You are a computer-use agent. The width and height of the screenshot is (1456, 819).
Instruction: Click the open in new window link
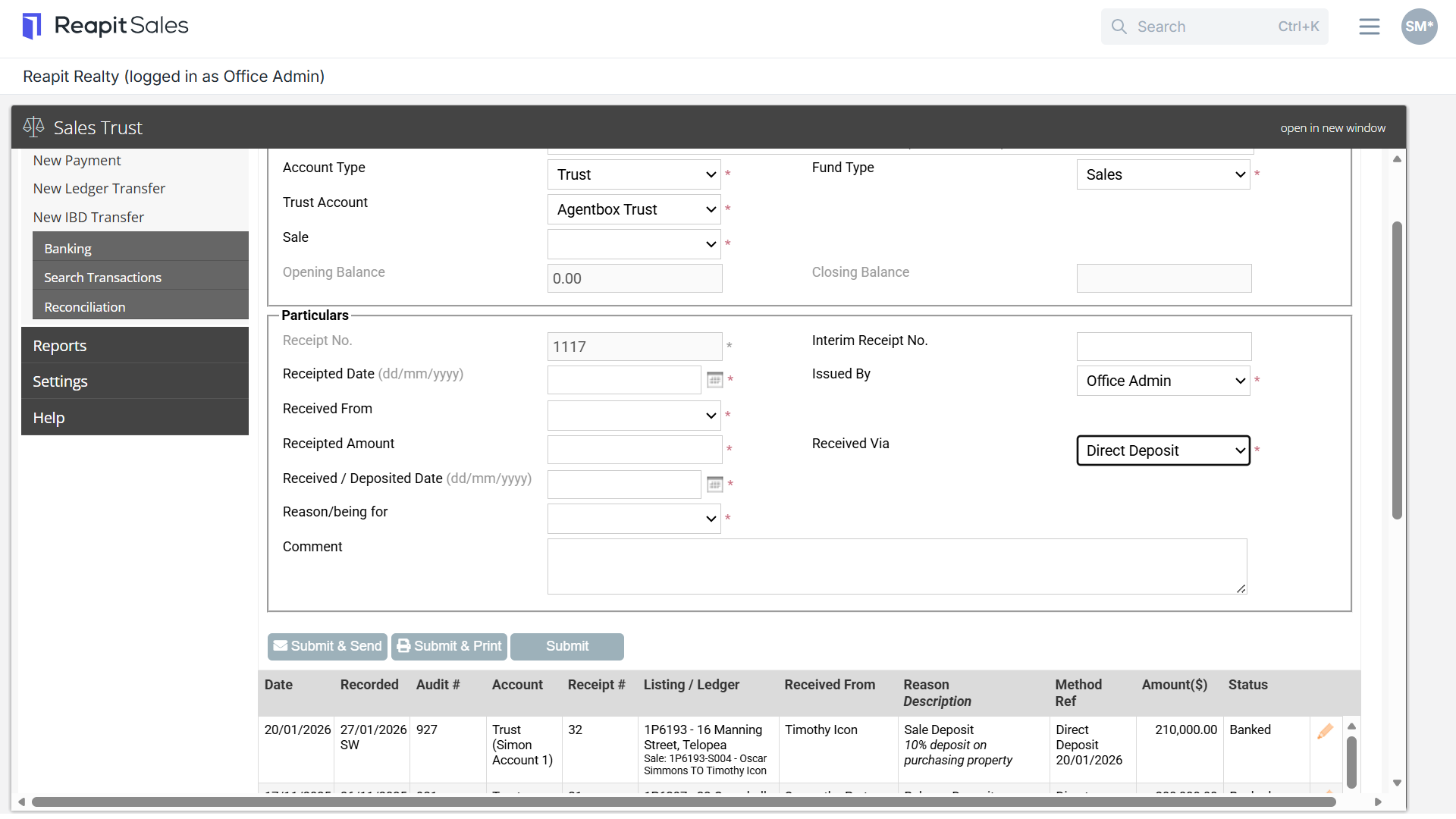pyautogui.click(x=1332, y=128)
